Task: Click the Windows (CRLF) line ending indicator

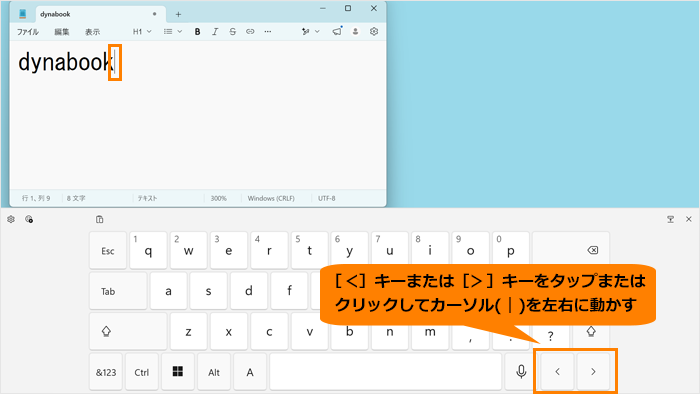Action: tap(271, 198)
